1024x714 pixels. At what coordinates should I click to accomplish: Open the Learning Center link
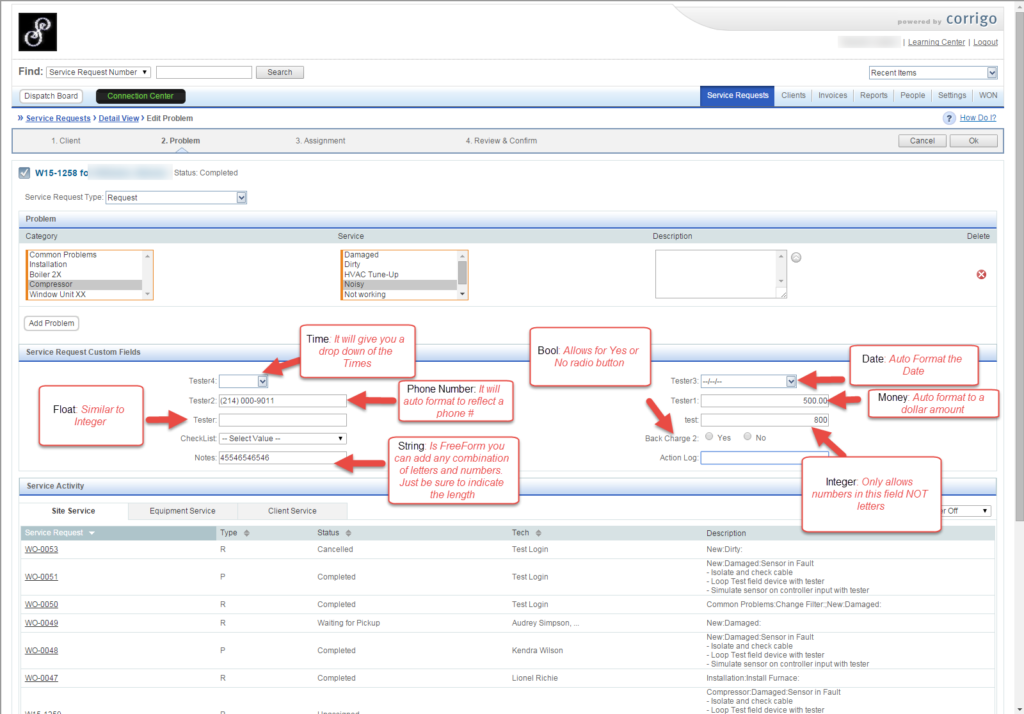pos(936,42)
